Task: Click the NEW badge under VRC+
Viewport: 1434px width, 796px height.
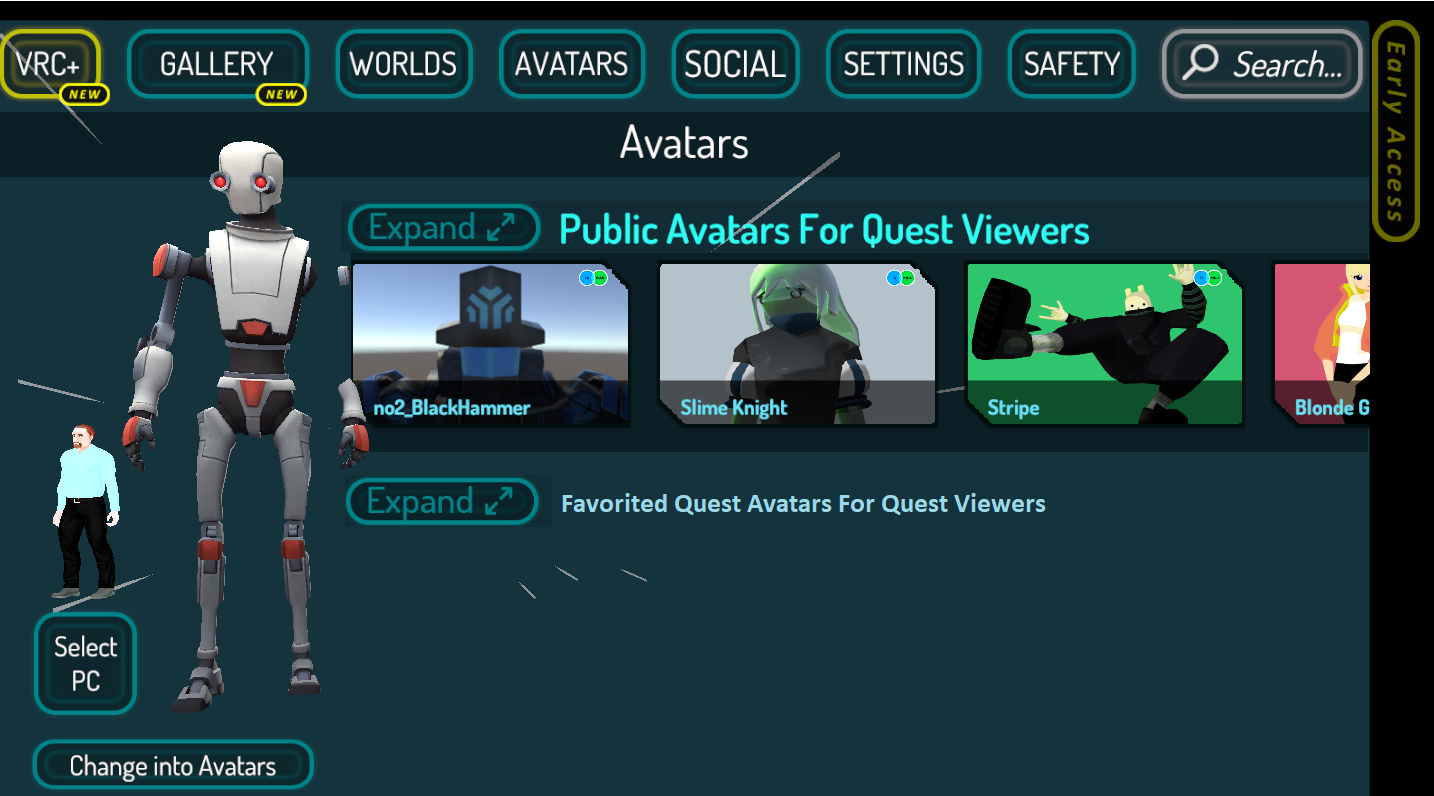Action: 84,94
